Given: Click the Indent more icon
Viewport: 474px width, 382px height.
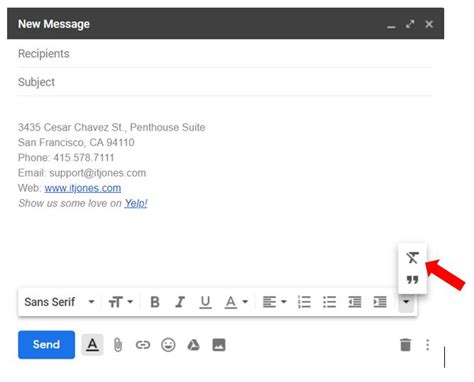Looking at the screenshot, I should coord(380,302).
